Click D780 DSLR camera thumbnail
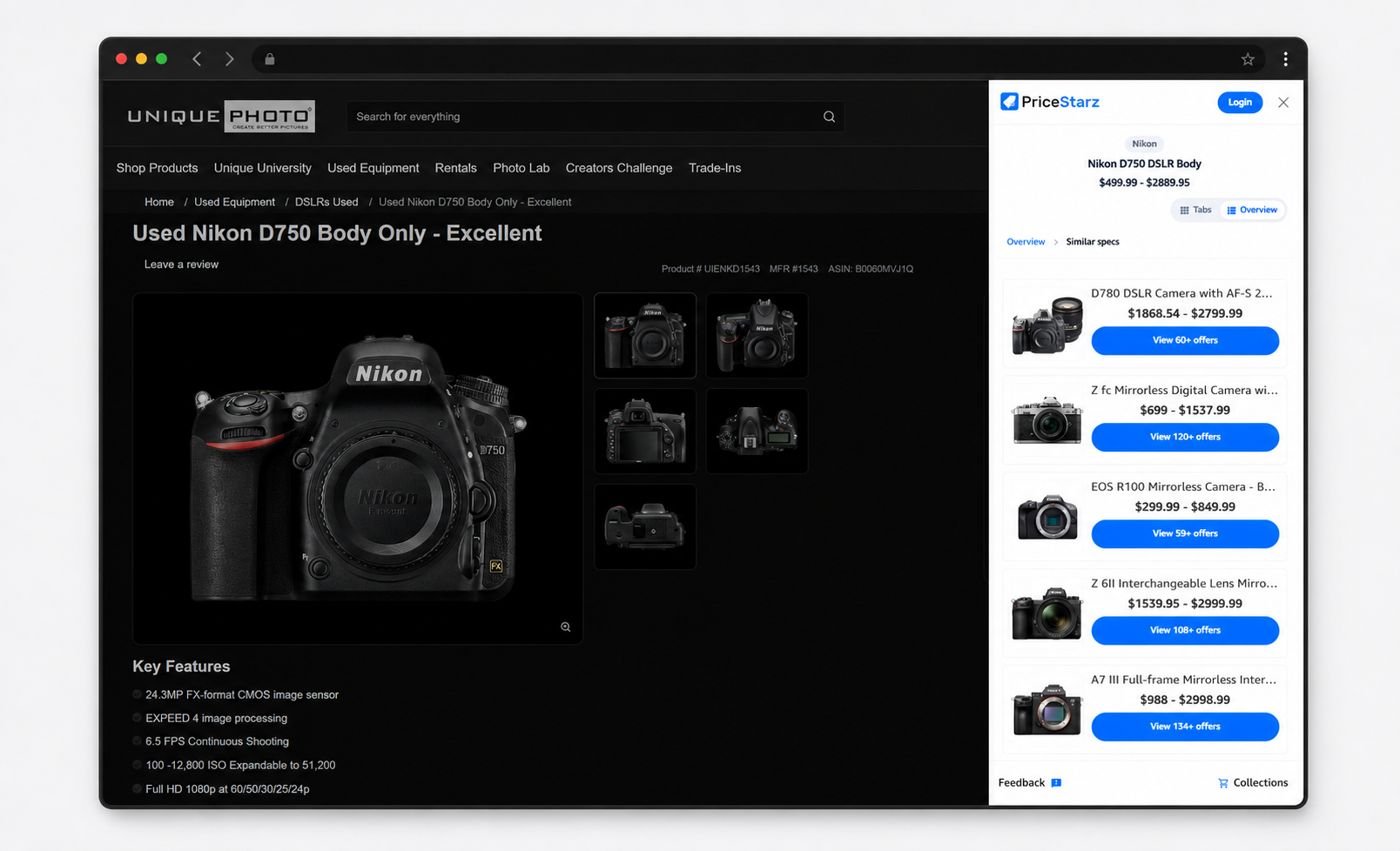1400x851 pixels. pyautogui.click(x=1047, y=325)
